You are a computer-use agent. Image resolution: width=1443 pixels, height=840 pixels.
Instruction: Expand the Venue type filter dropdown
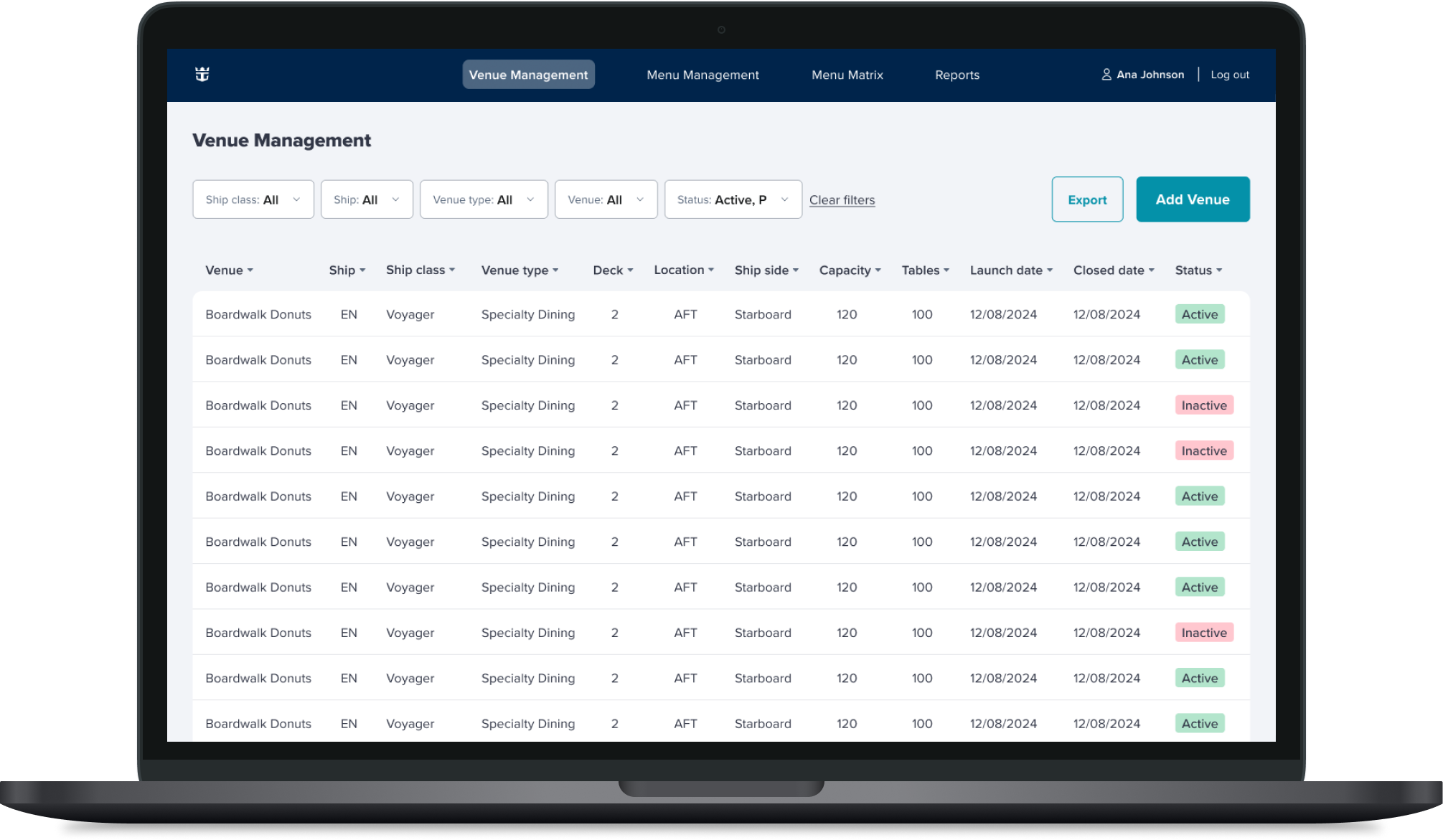pyautogui.click(x=483, y=199)
